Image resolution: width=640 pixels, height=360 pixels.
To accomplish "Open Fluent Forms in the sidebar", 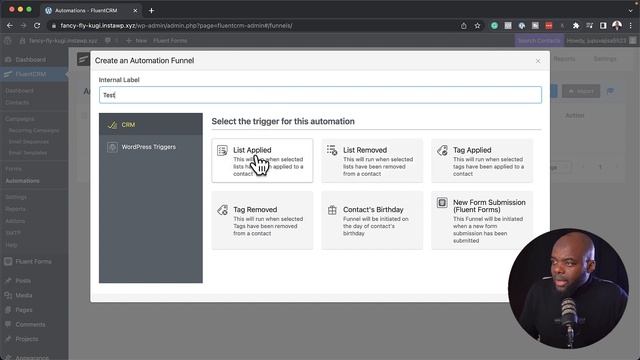I will point(34,261).
